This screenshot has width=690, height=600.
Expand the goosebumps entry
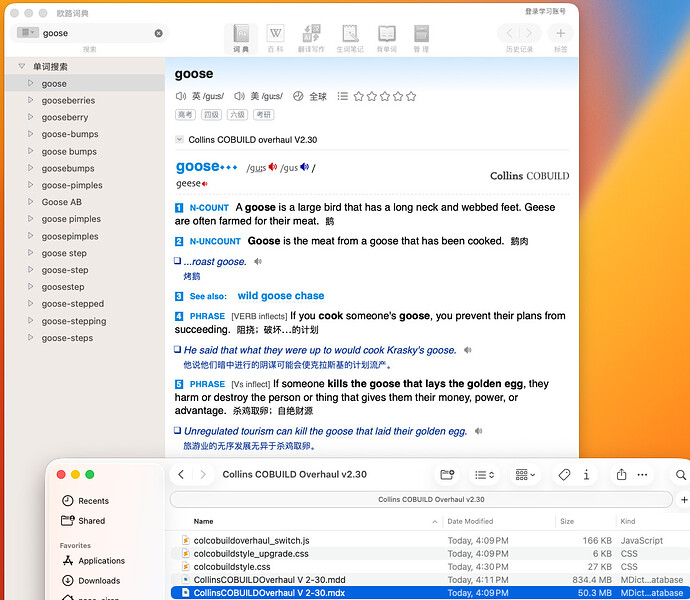point(30,168)
